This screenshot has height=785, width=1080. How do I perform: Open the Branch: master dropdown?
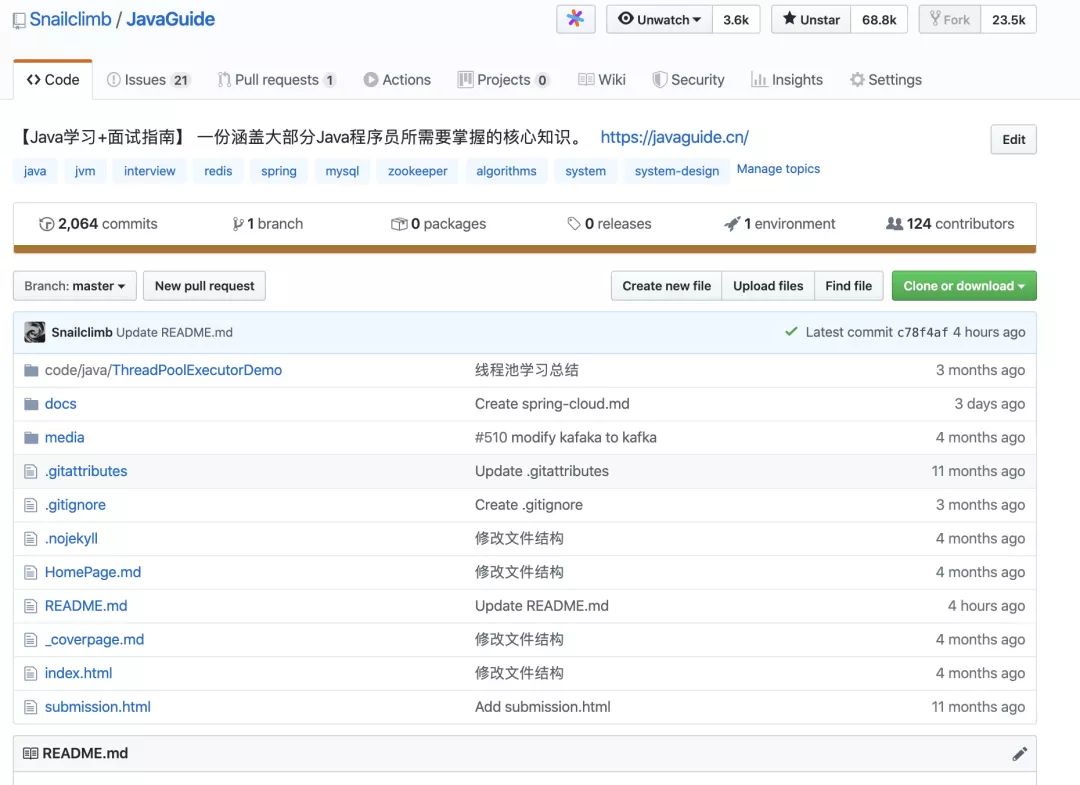74,286
